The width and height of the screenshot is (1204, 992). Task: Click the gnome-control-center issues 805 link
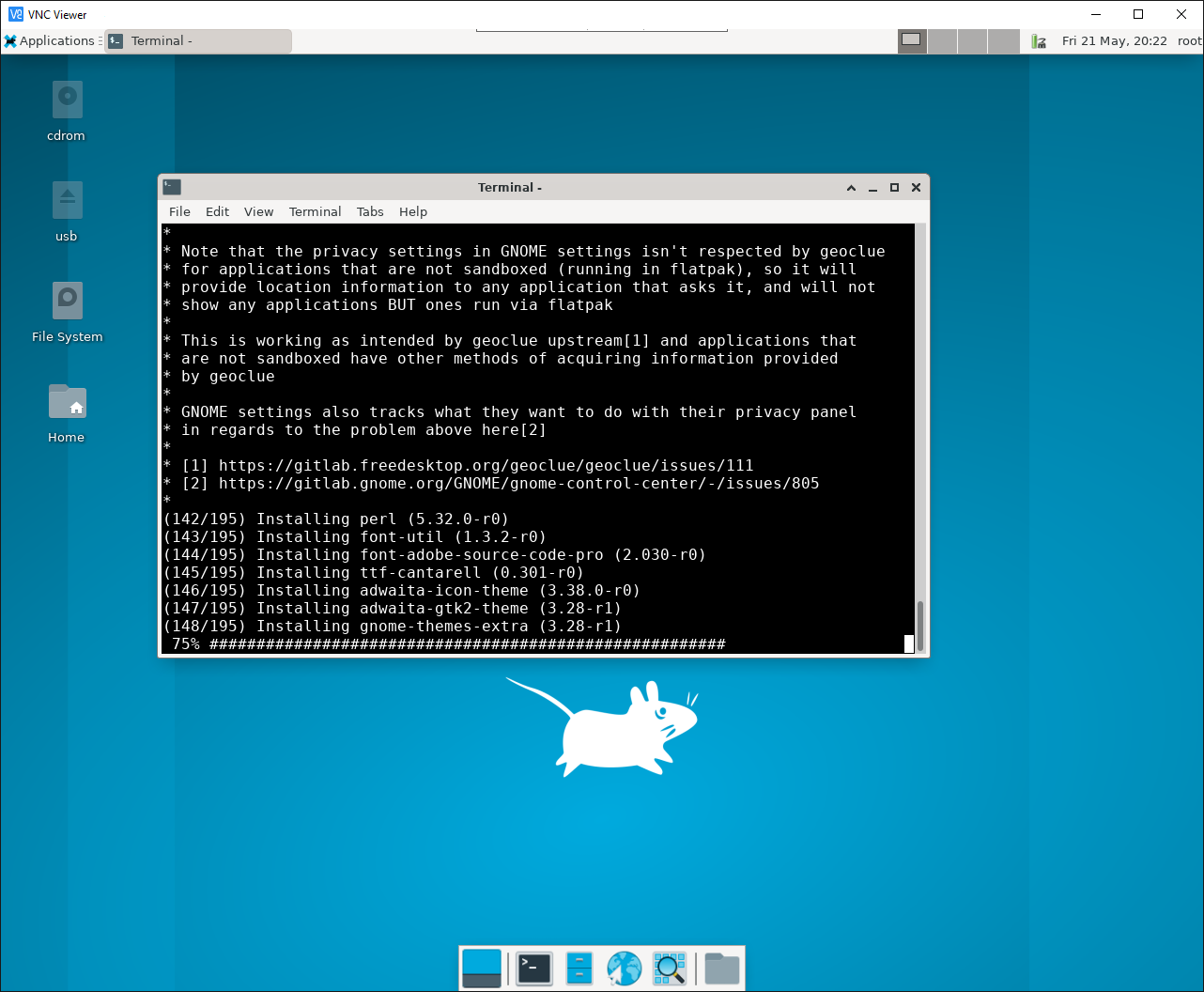(x=519, y=483)
